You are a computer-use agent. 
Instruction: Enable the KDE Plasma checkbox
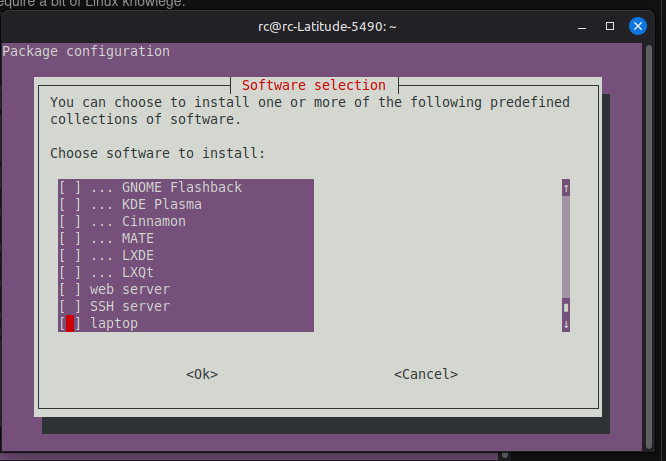pyautogui.click(x=70, y=205)
